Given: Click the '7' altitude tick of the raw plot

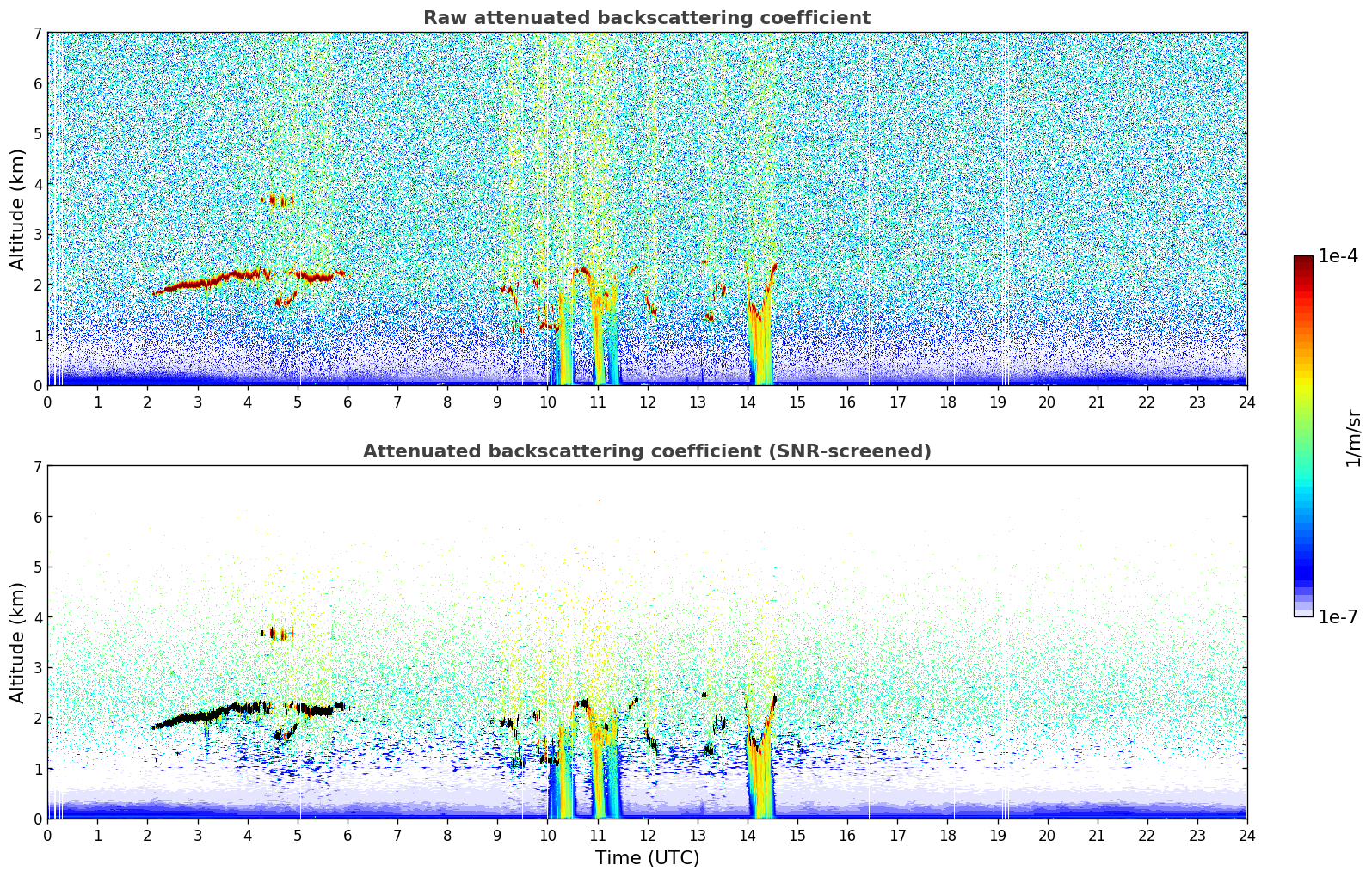Looking at the screenshot, I should [x=38, y=34].
